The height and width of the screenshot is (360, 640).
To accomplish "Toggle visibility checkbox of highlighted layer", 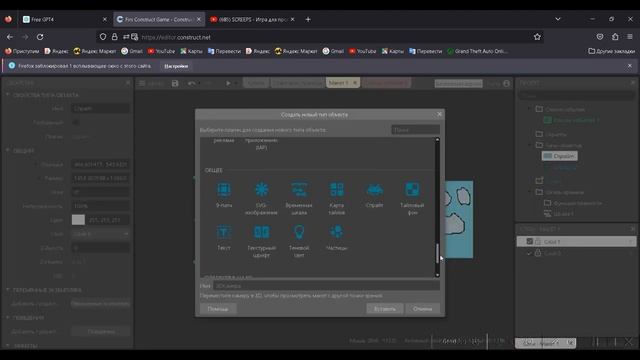I will coord(529,241).
